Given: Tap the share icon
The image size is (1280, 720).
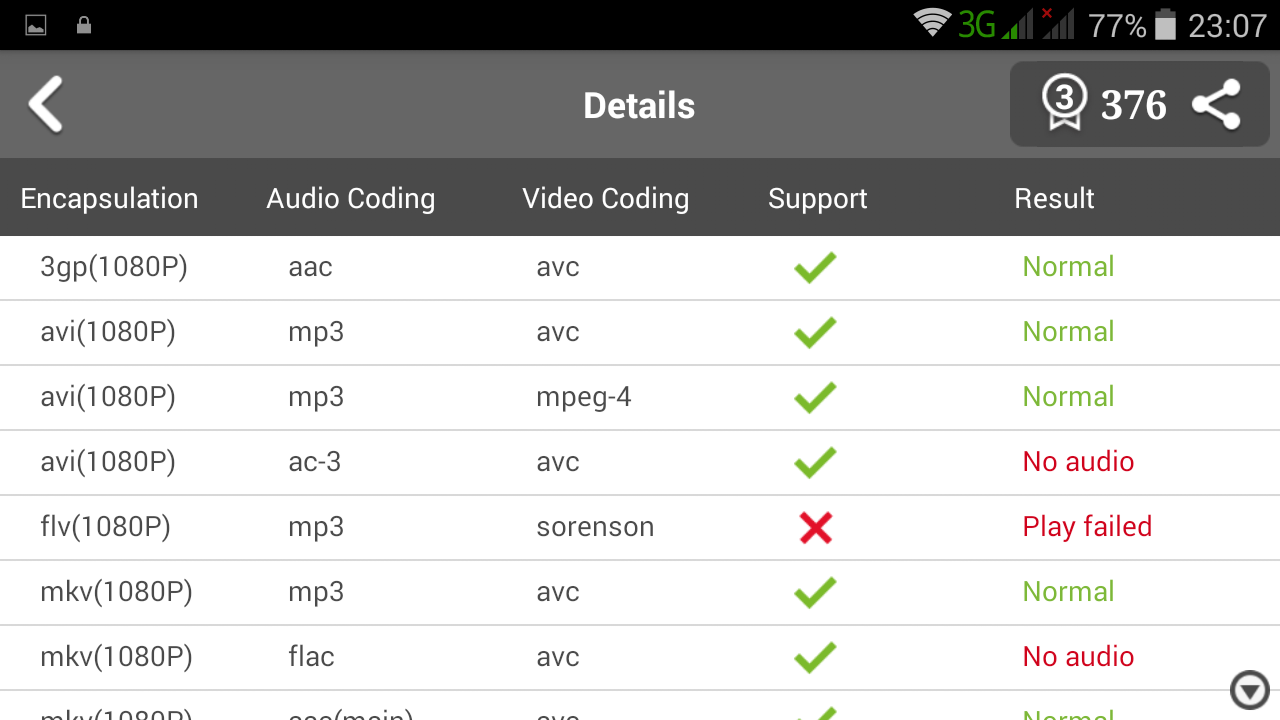Looking at the screenshot, I should (x=1216, y=105).
